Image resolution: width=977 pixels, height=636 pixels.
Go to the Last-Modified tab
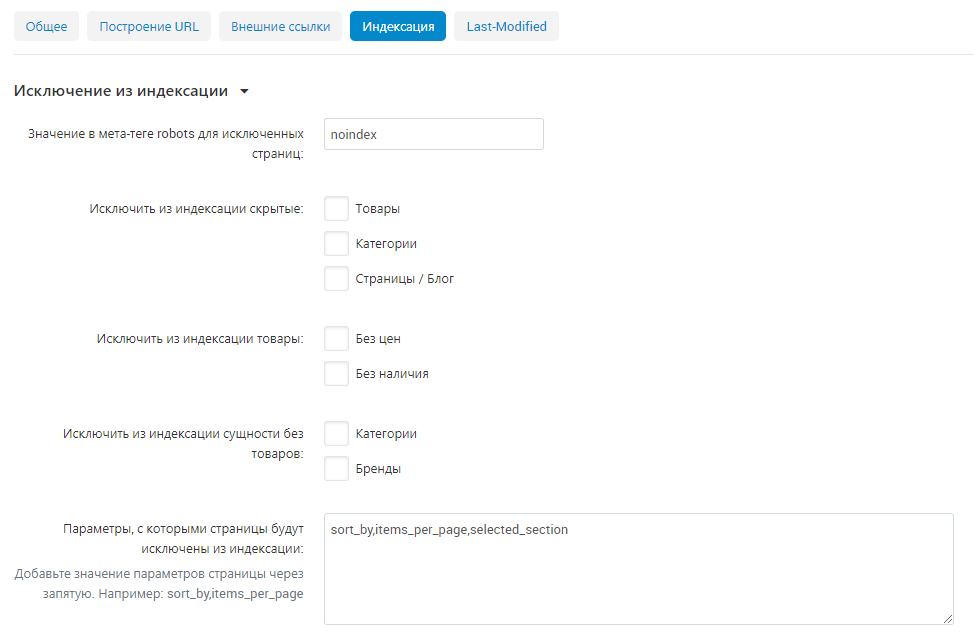(507, 26)
